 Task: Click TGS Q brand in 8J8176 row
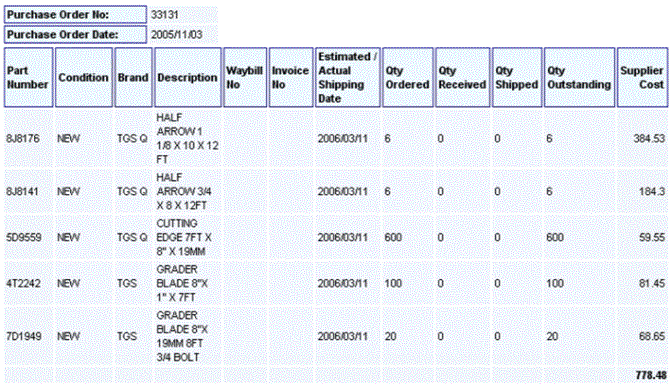[x=132, y=138]
